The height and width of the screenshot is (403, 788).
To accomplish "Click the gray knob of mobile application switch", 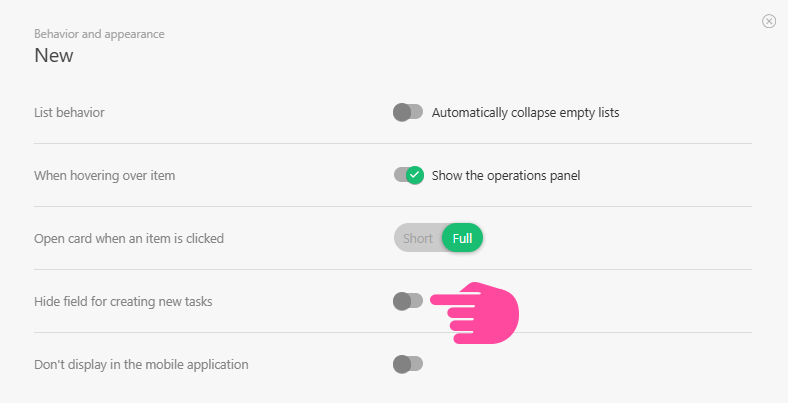I will click(402, 364).
